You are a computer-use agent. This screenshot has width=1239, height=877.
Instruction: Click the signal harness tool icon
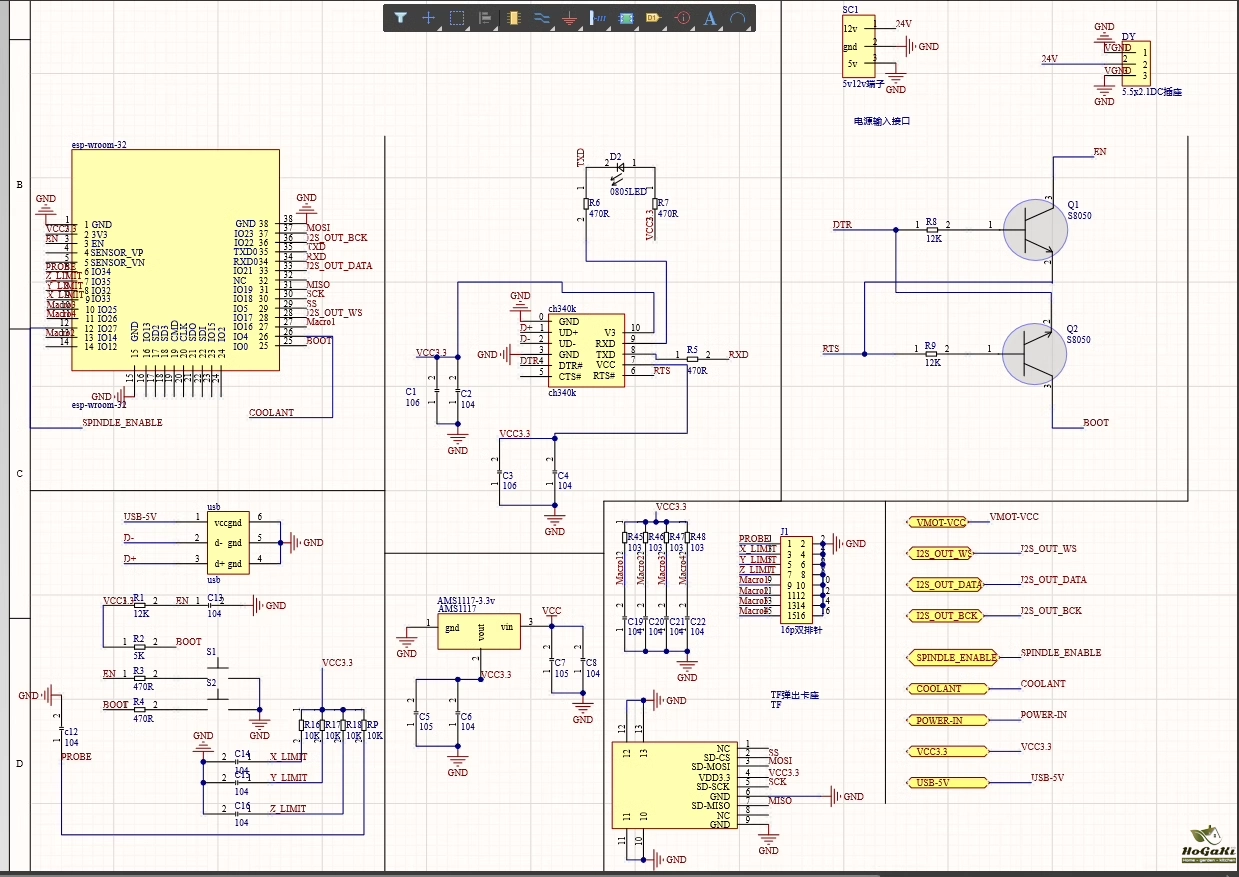tap(599, 18)
